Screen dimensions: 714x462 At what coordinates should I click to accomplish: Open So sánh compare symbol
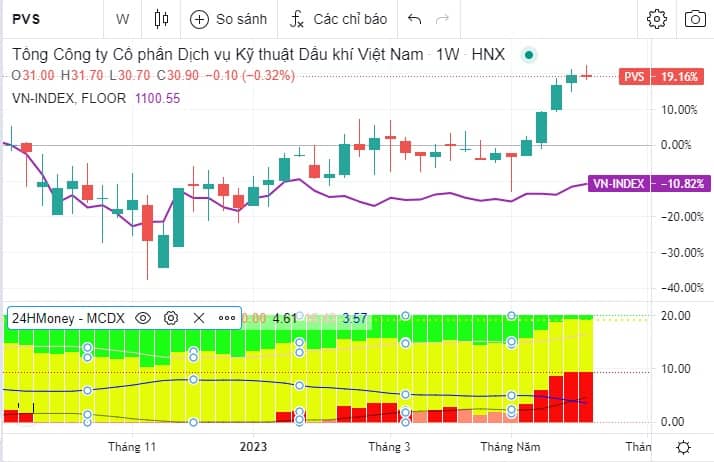click(x=228, y=19)
